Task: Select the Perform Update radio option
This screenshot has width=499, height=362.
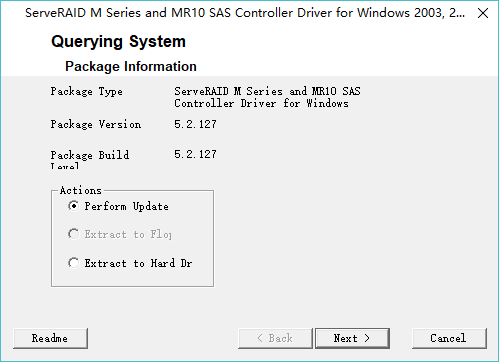Action: [118, 206]
